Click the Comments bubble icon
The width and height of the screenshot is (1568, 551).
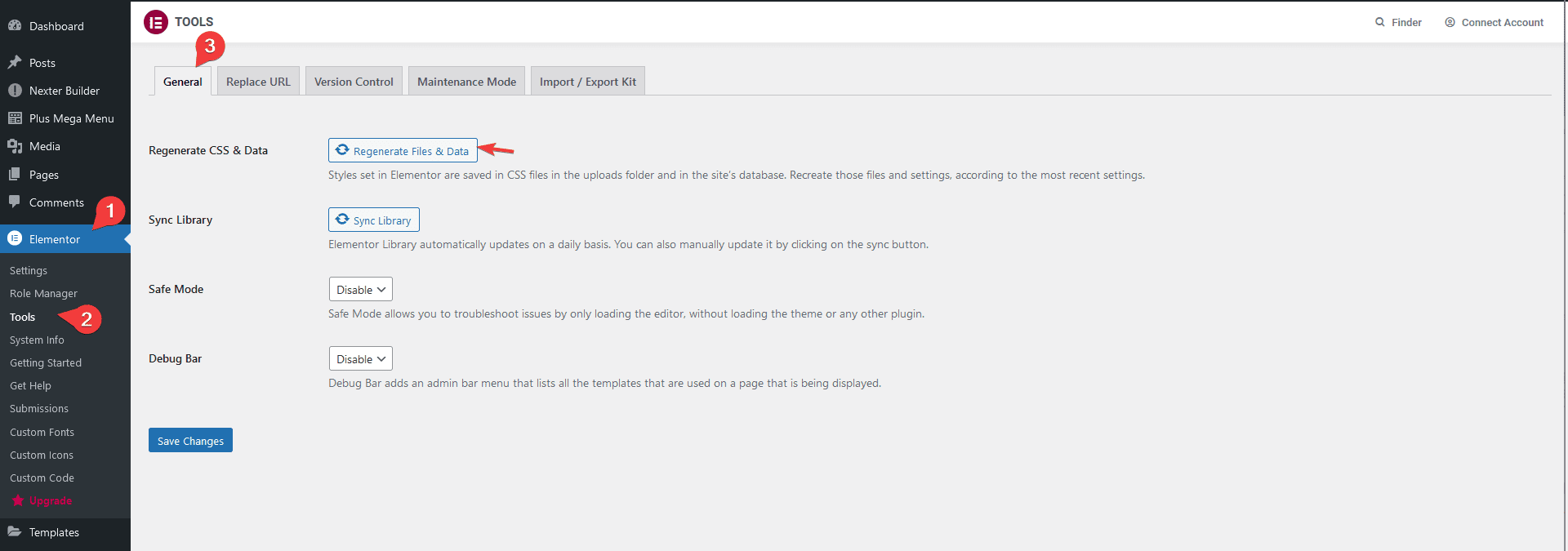pyautogui.click(x=15, y=202)
